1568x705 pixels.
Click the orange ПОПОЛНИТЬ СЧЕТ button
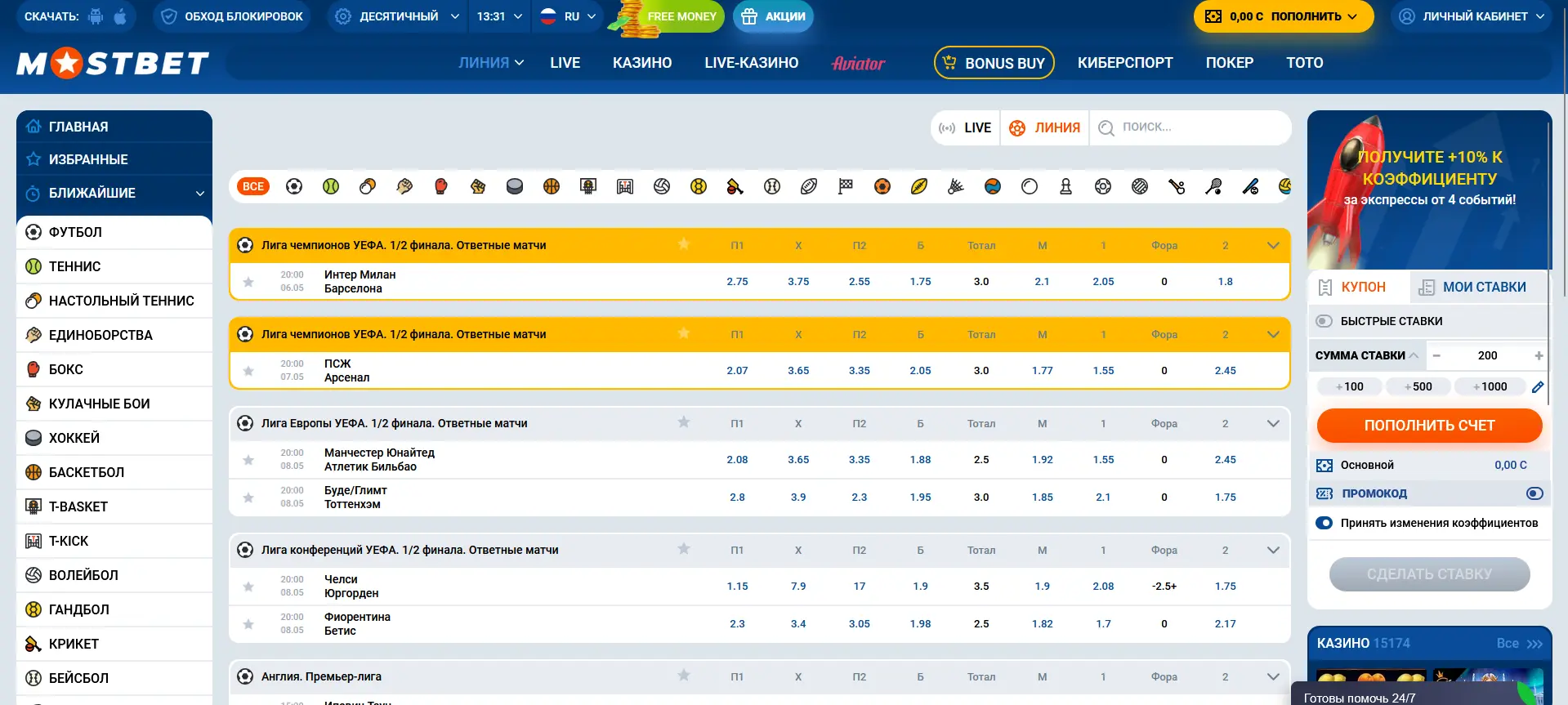(1429, 426)
